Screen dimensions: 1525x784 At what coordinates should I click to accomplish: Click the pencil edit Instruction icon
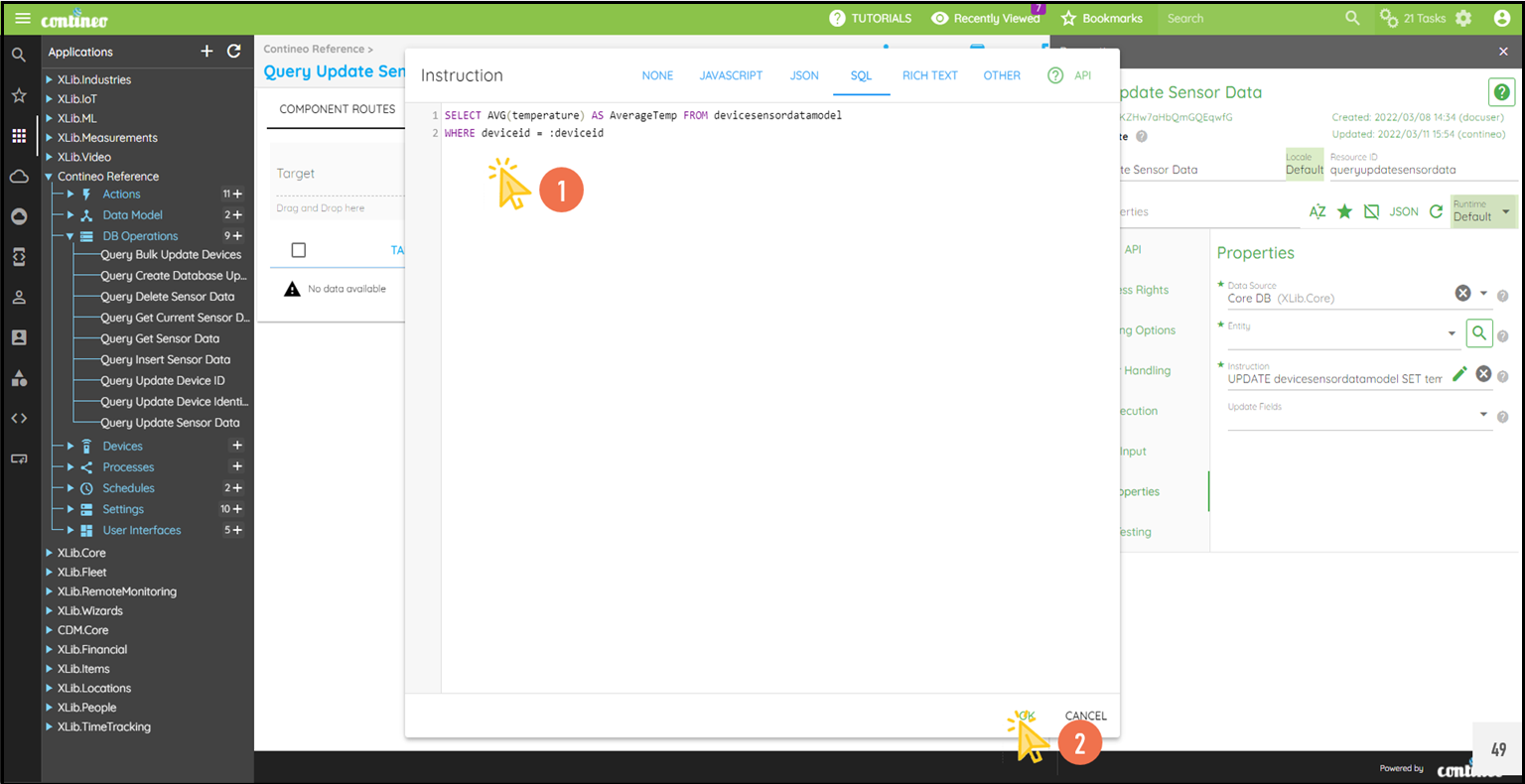tap(1458, 374)
